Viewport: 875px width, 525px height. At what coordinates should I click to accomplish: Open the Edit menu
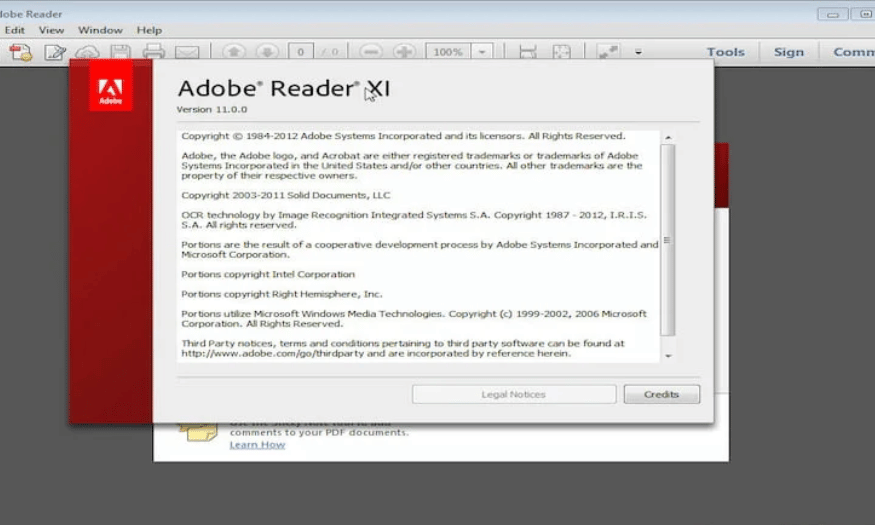coord(15,30)
